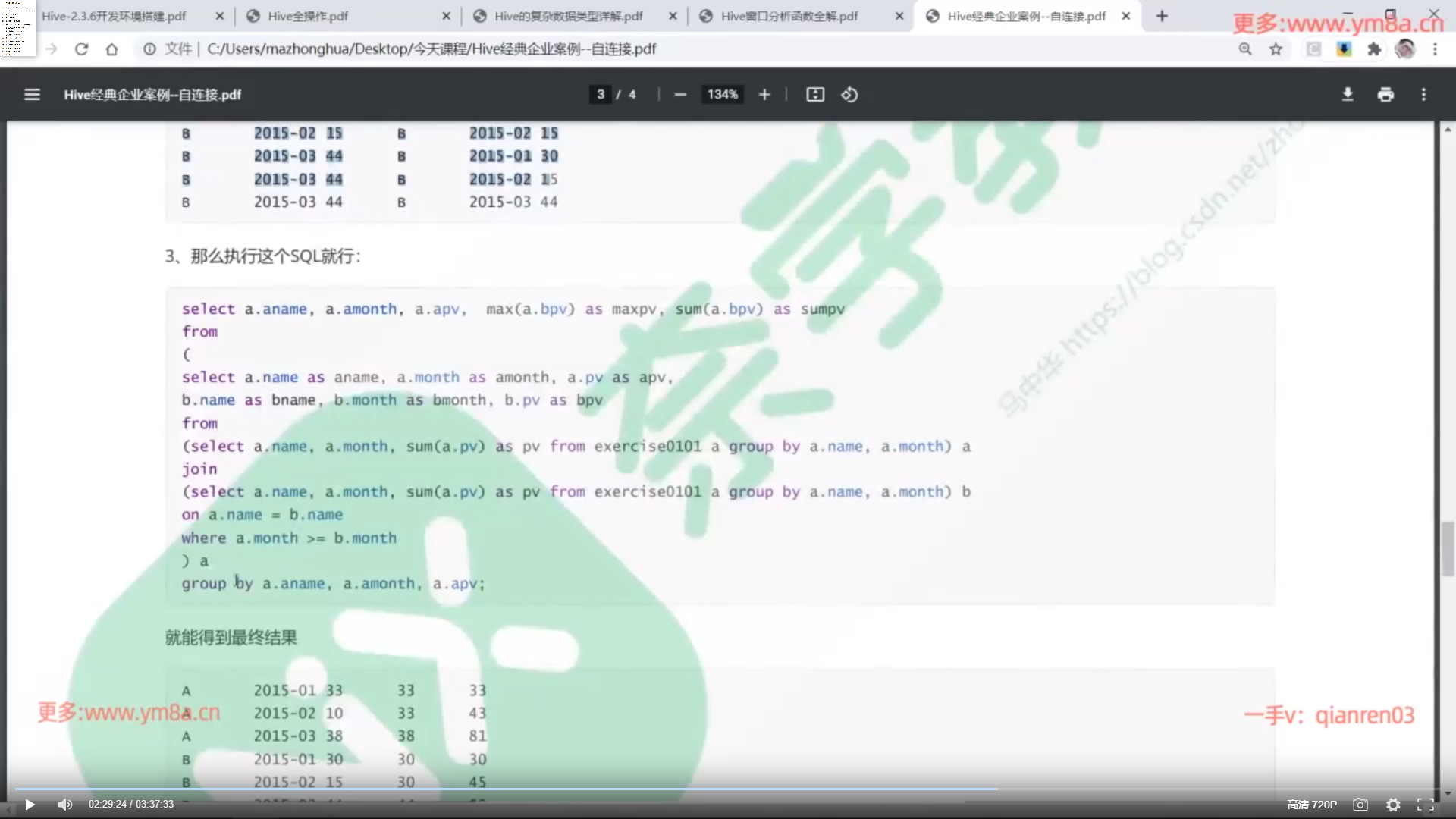Toggle the video play button
Screen dimensions: 1456x819
(x=30, y=805)
